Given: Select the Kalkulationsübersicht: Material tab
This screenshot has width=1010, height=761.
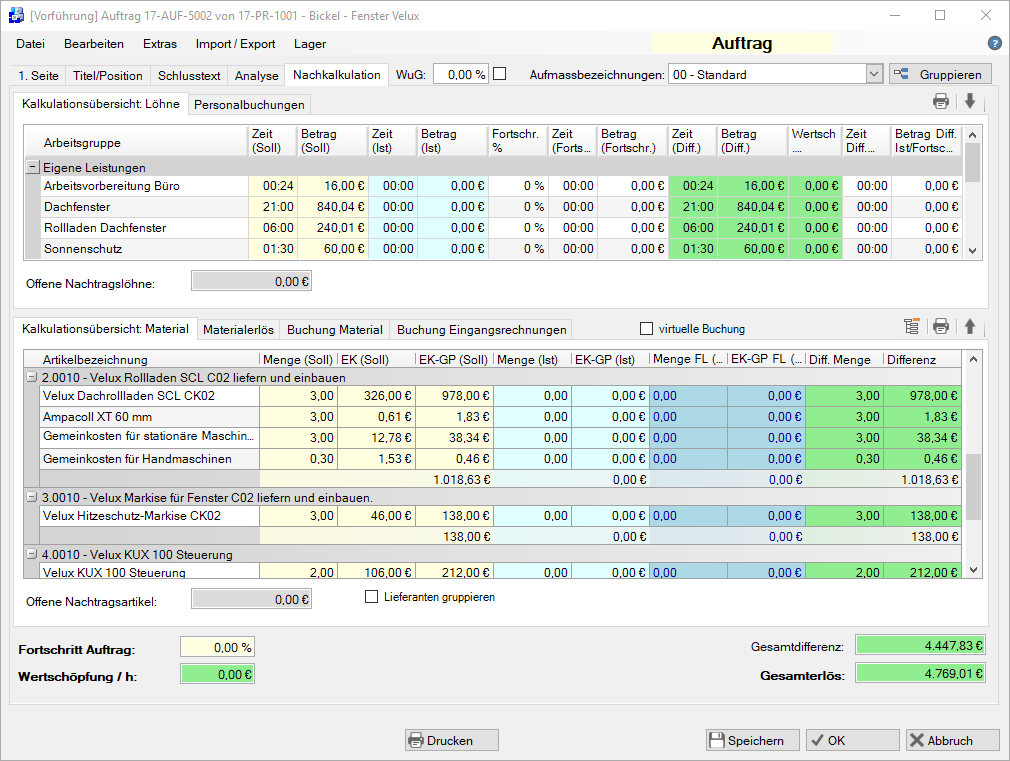Looking at the screenshot, I should pyautogui.click(x=106, y=329).
